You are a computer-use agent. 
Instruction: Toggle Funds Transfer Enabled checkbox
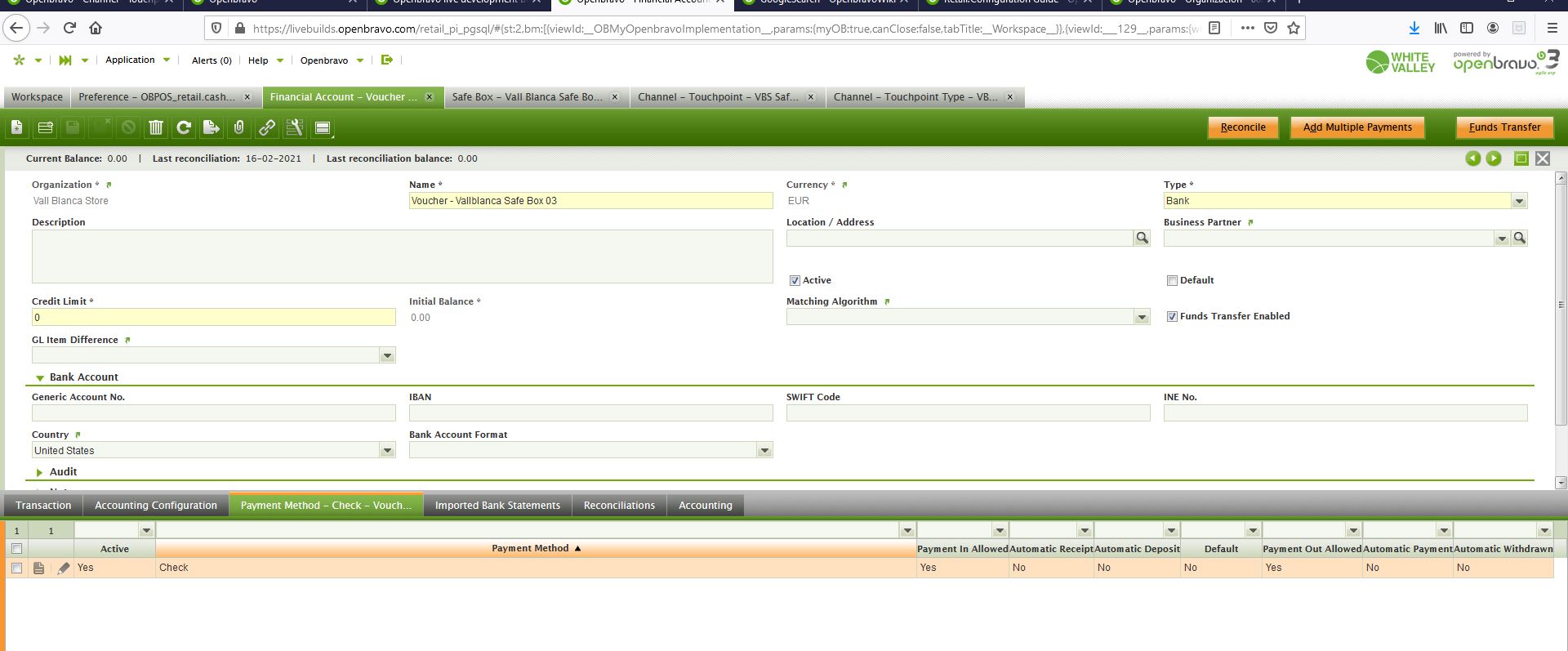(x=1172, y=316)
